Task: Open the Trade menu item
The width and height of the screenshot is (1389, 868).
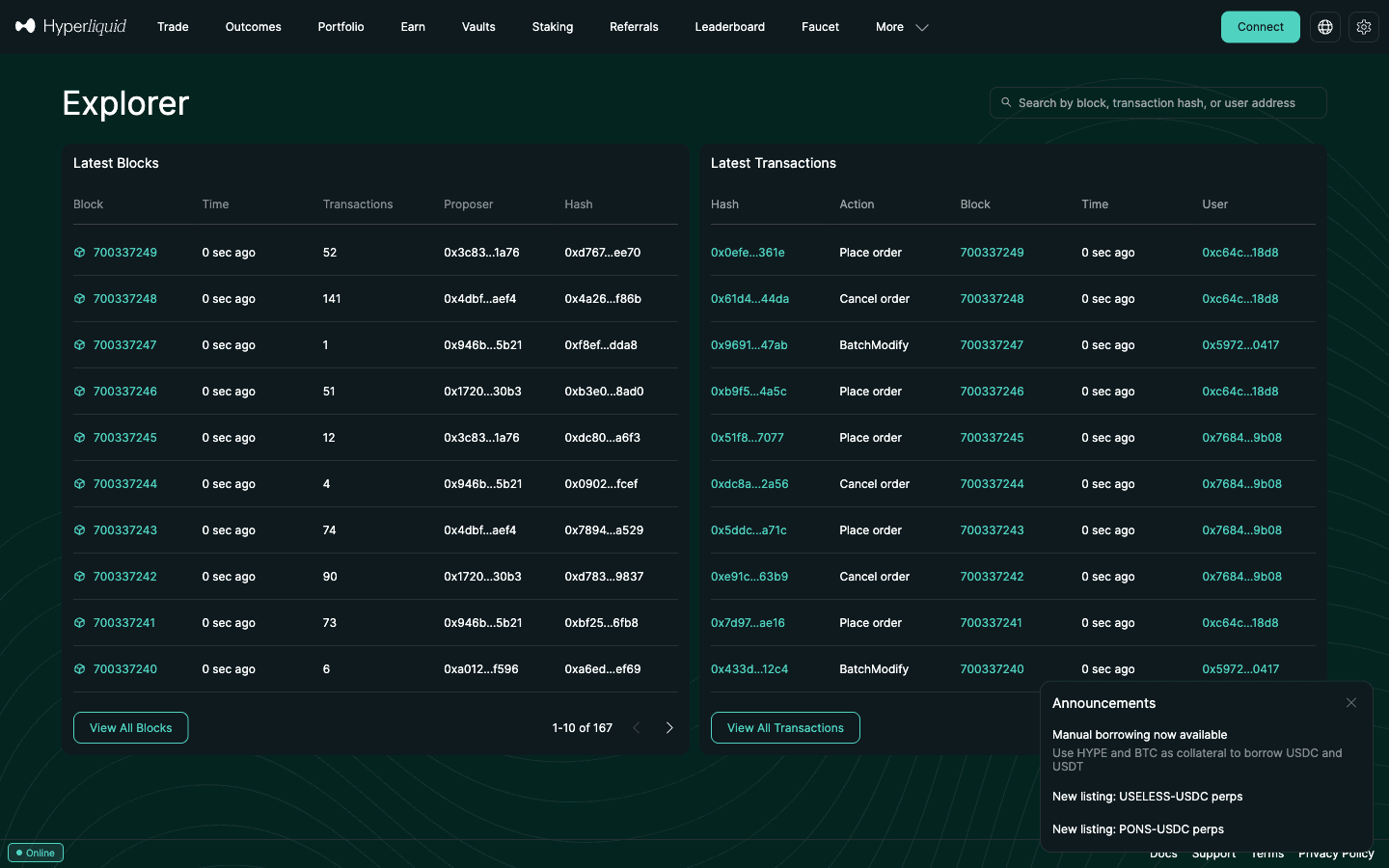Action: pos(173,27)
